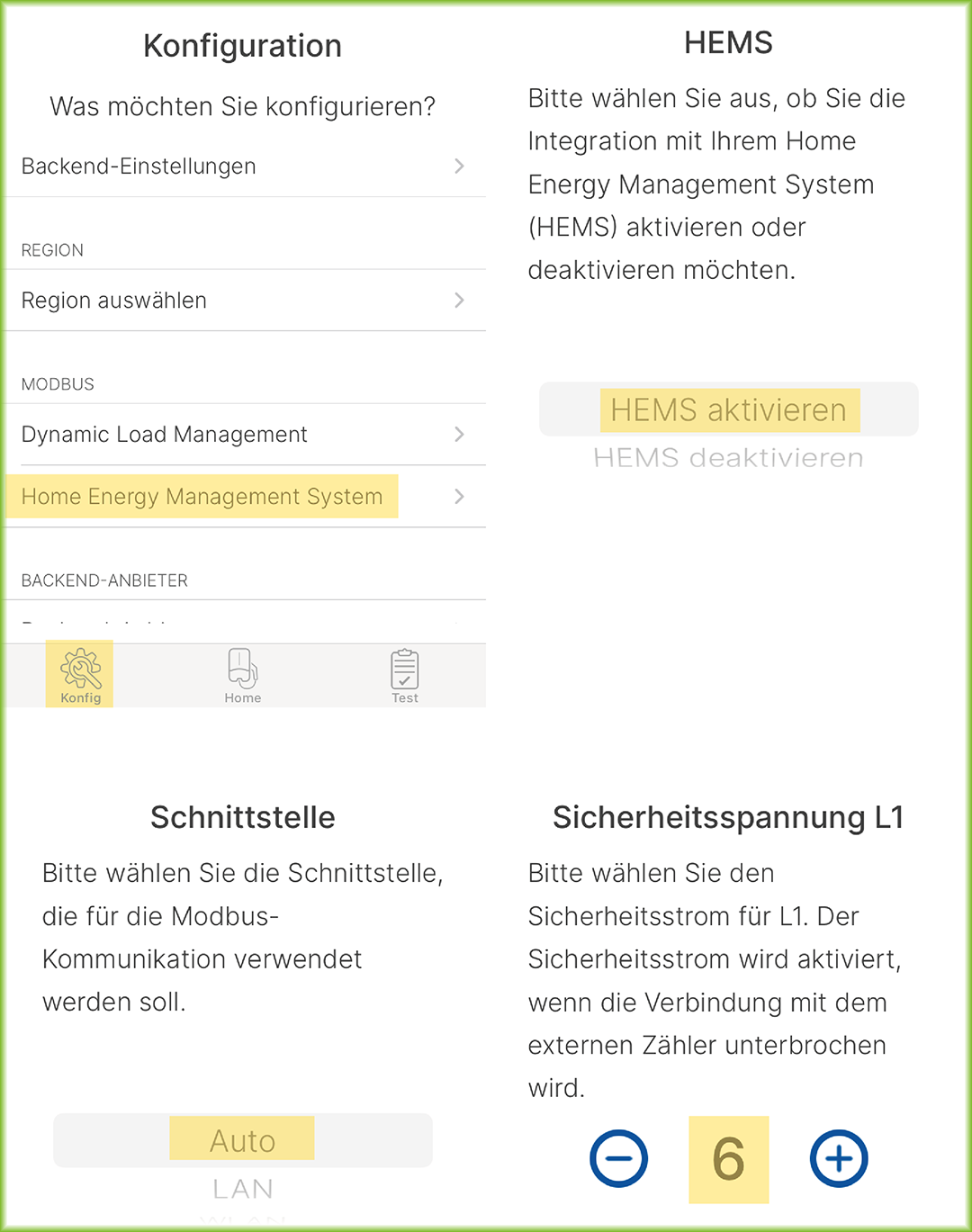
Task: Tap the Test checklist icon
Action: (x=404, y=669)
